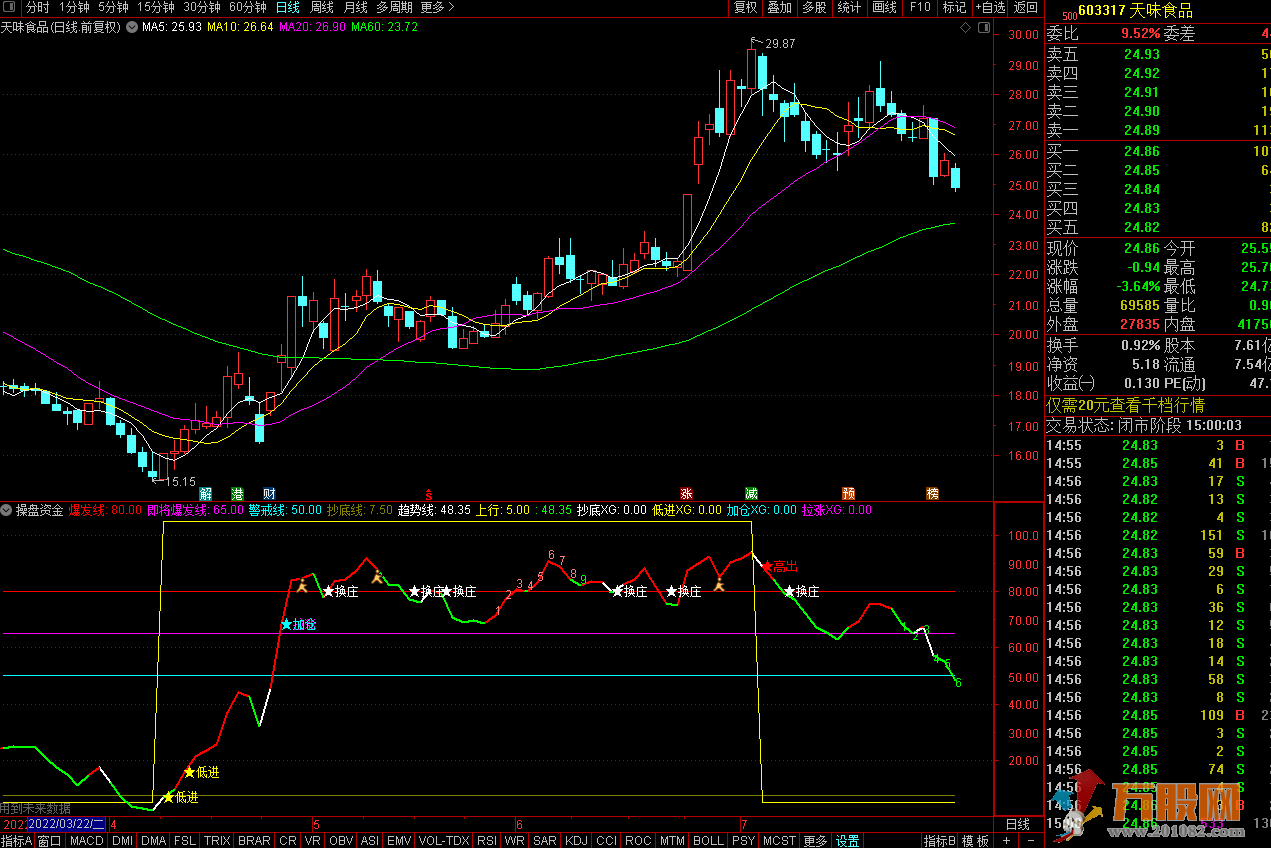The width and height of the screenshot is (1271, 848).
Task: Click the 榜 ranking marker icon
Action: point(932,493)
